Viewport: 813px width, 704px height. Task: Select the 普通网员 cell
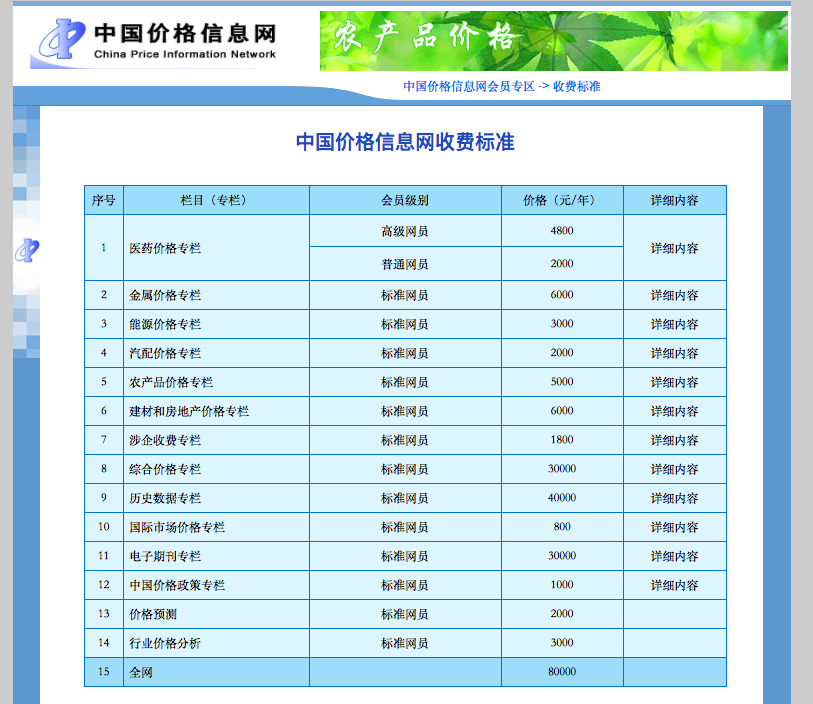(405, 264)
